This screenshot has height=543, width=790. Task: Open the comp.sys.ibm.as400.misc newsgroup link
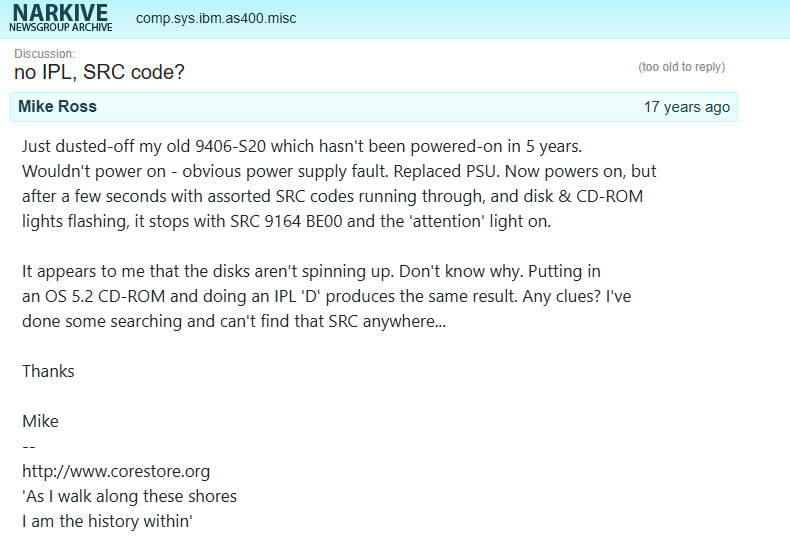[x=216, y=19]
